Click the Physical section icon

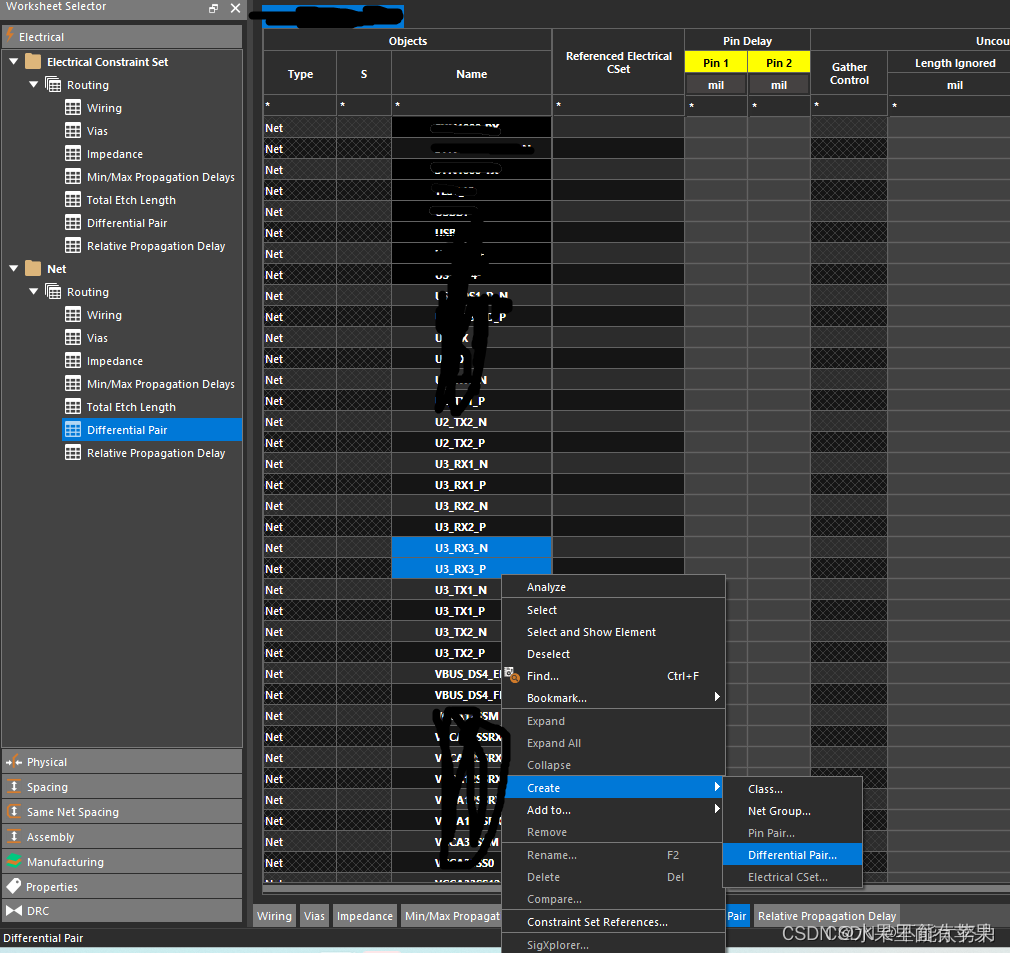[14, 762]
